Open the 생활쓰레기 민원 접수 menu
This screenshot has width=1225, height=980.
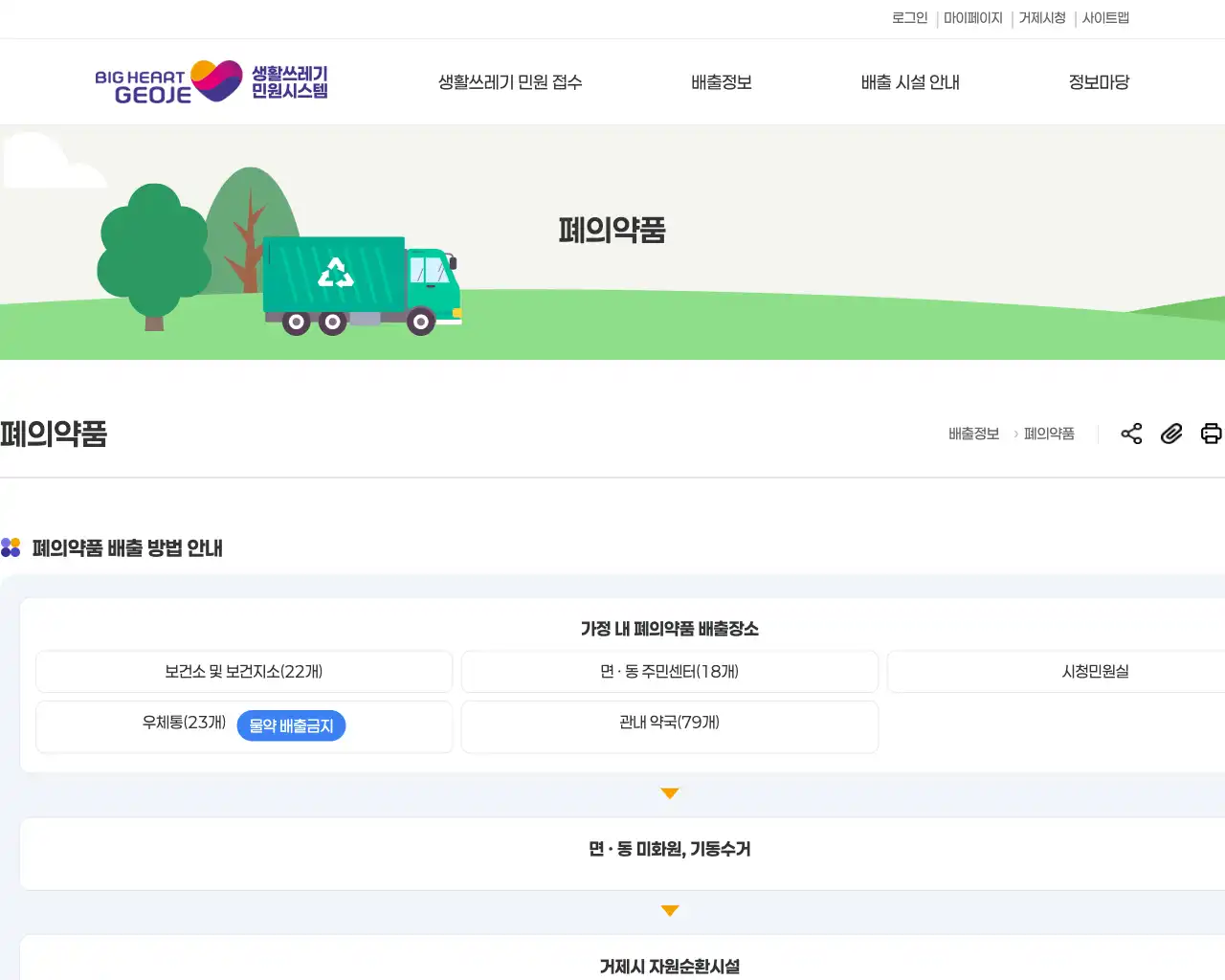(x=510, y=82)
